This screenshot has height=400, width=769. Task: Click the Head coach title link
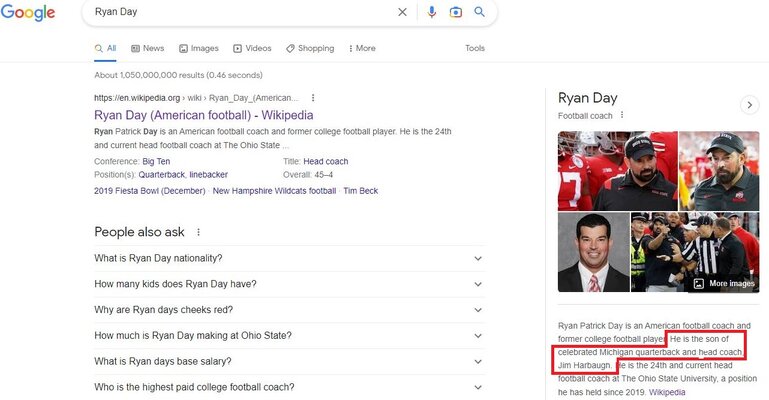[326, 161]
